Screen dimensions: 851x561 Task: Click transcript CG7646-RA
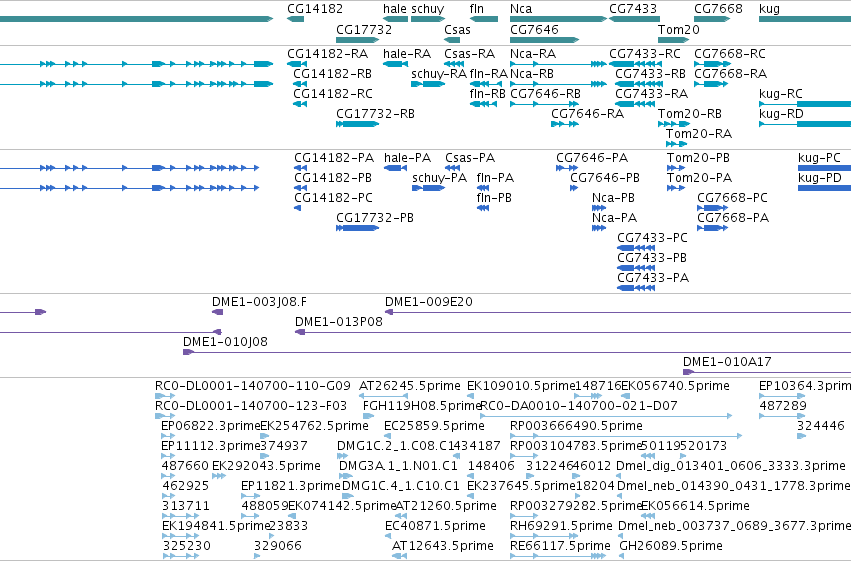pos(587,114)
